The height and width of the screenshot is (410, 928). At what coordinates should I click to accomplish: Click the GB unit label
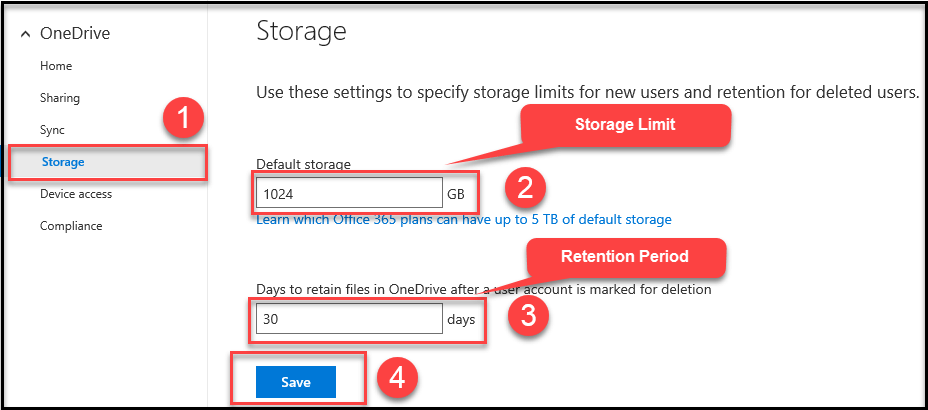pyautogui.click(x=456, y=192)
